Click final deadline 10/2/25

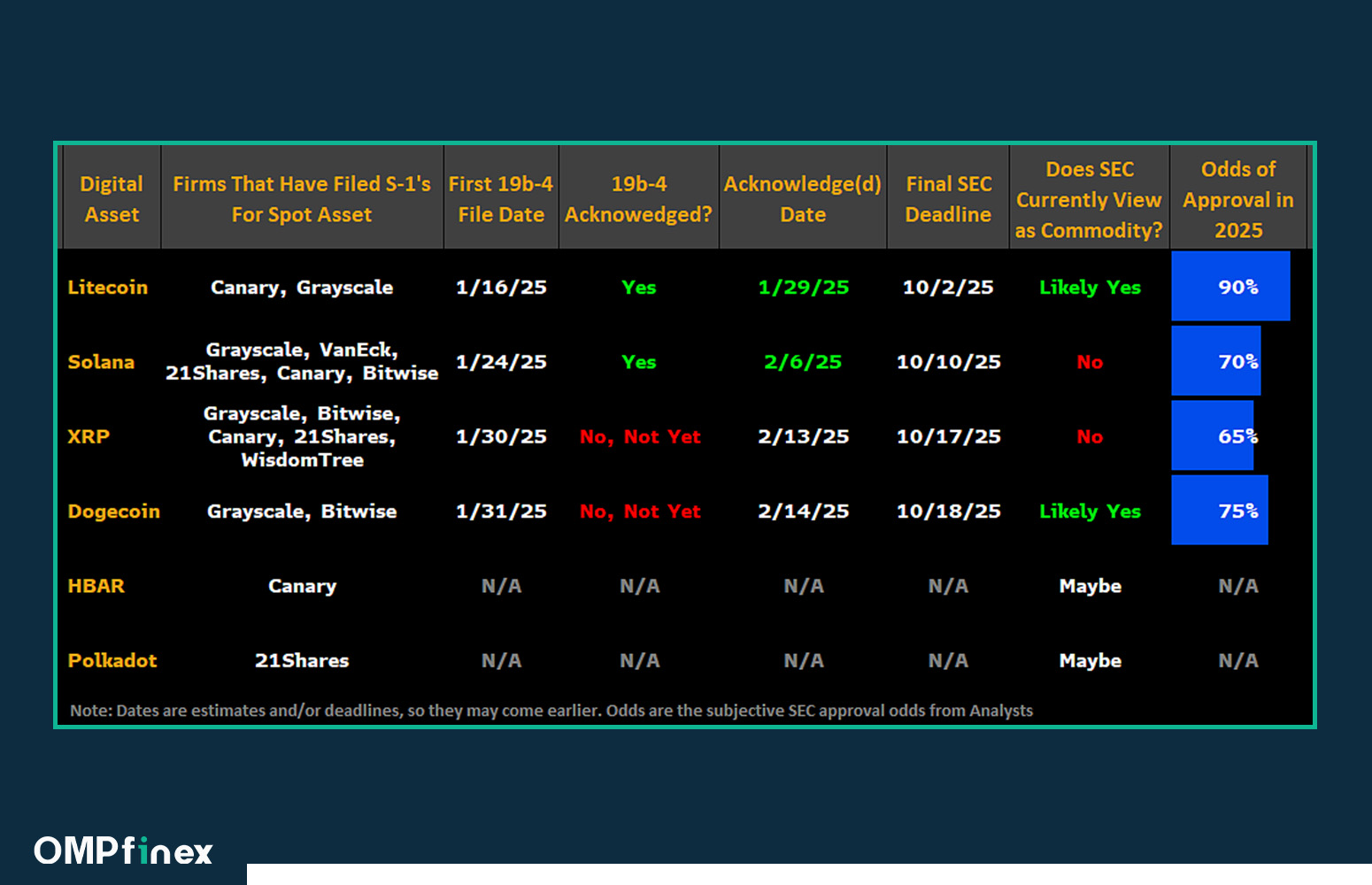948,287
